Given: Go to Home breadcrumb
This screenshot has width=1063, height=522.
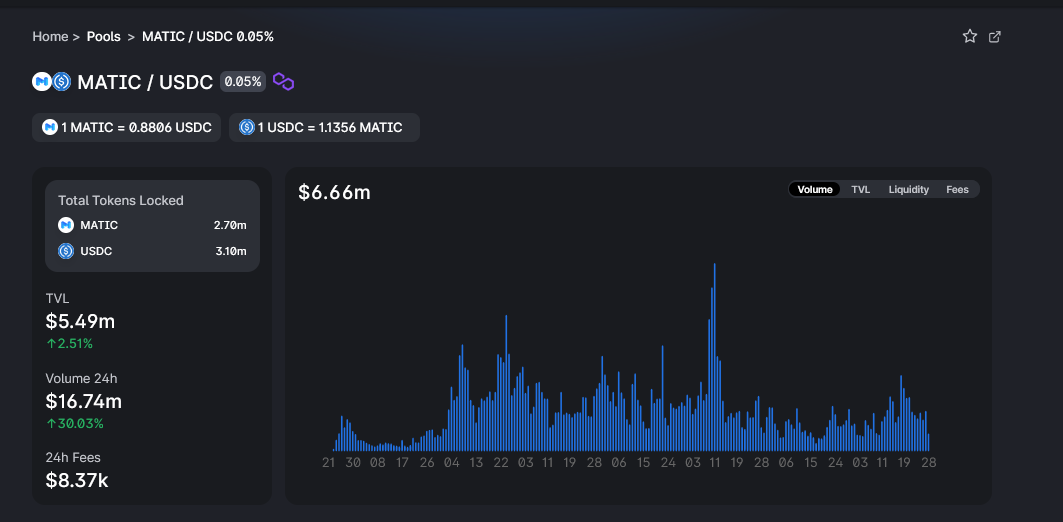Looking at the screenshot, I should 50,37.
